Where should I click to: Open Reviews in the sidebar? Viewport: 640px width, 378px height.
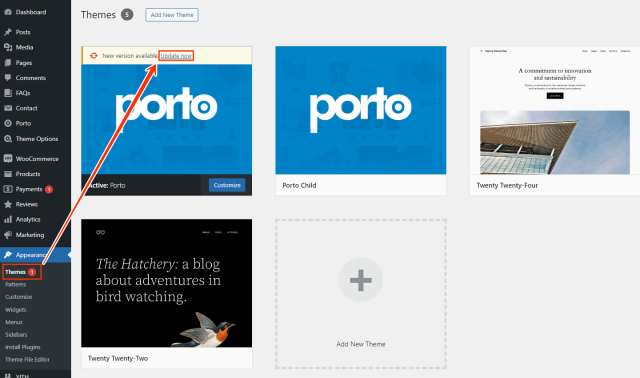pyautogui.click(x=27, y=204)
